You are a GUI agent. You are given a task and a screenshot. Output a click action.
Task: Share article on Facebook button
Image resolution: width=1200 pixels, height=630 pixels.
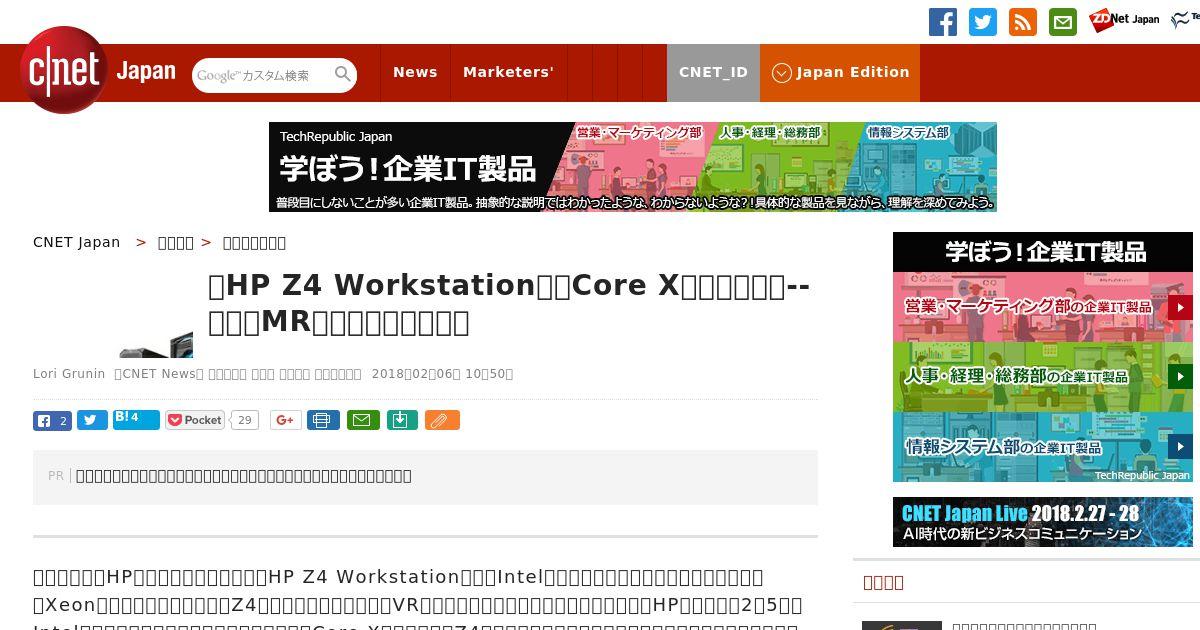pyautogui.click(x=52, y=420)
